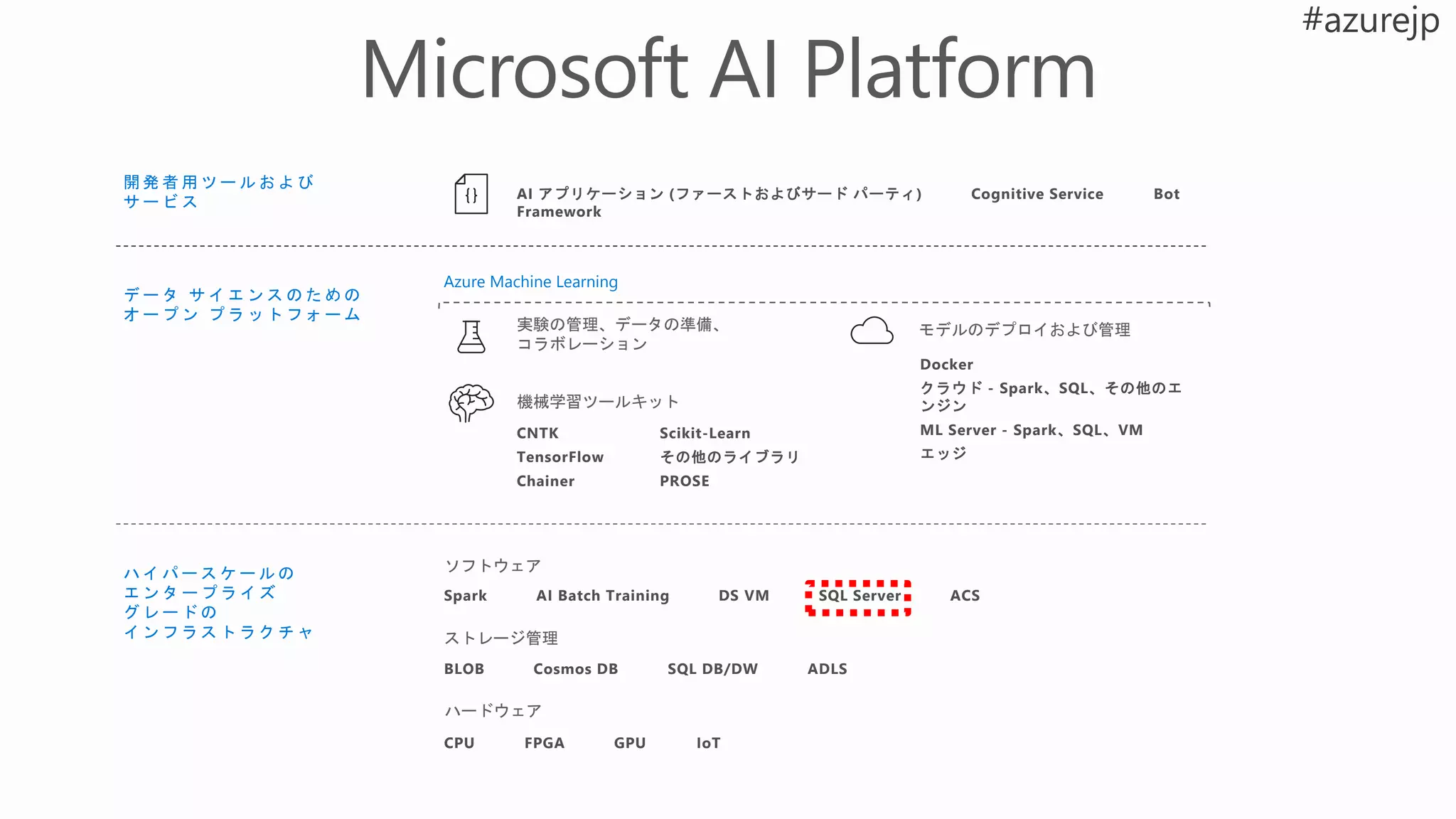Click the Docker item
The height and width of the screenshot is (819, 1456).
946,365
